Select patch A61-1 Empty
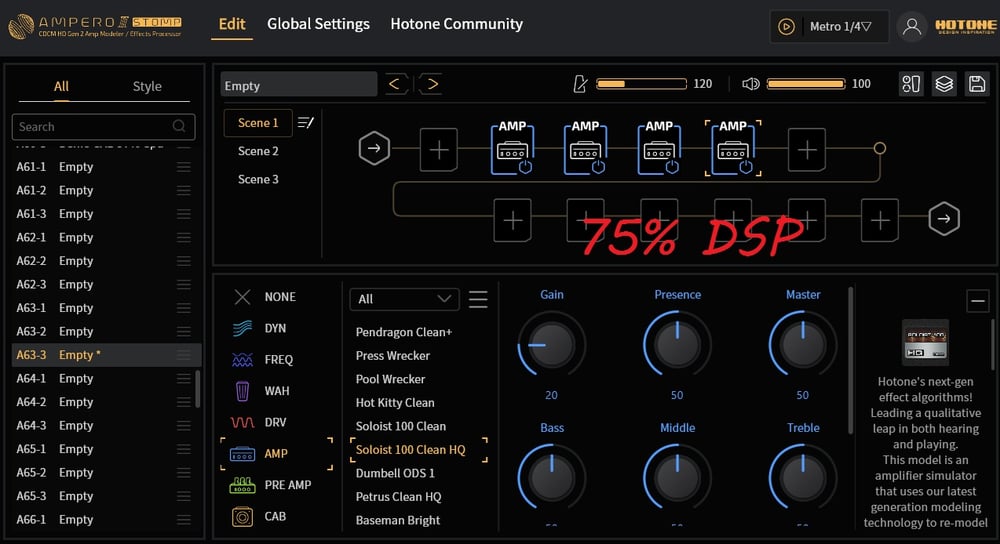This screenshot has width=1000, height=544. (x=106, y=166)
